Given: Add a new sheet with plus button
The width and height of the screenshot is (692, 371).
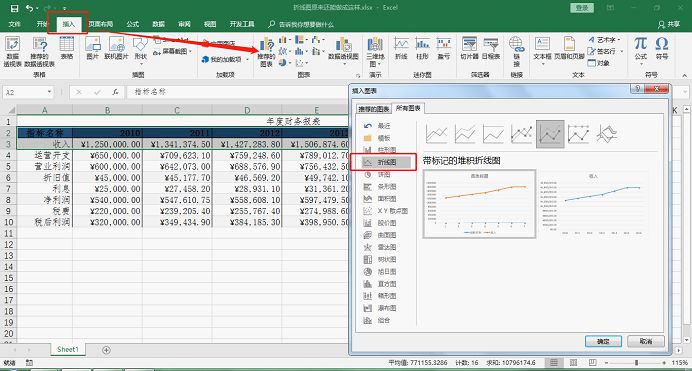Looking at the screenshot, I should tap(106, 350).
